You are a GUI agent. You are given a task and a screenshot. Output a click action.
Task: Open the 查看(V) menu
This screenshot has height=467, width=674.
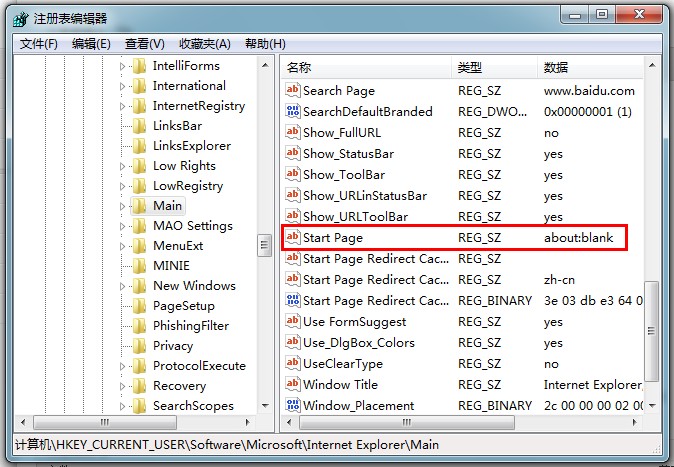(144, 44)
